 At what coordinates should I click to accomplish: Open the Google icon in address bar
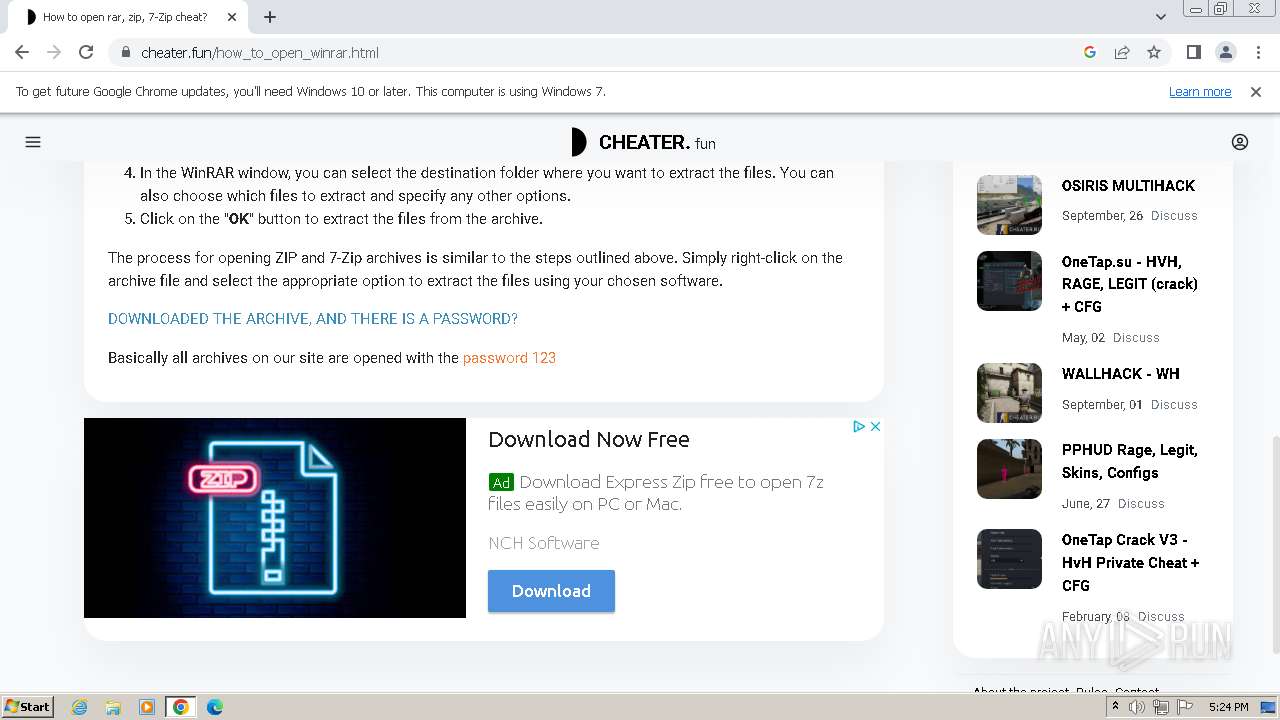[x=1090, y=52]
